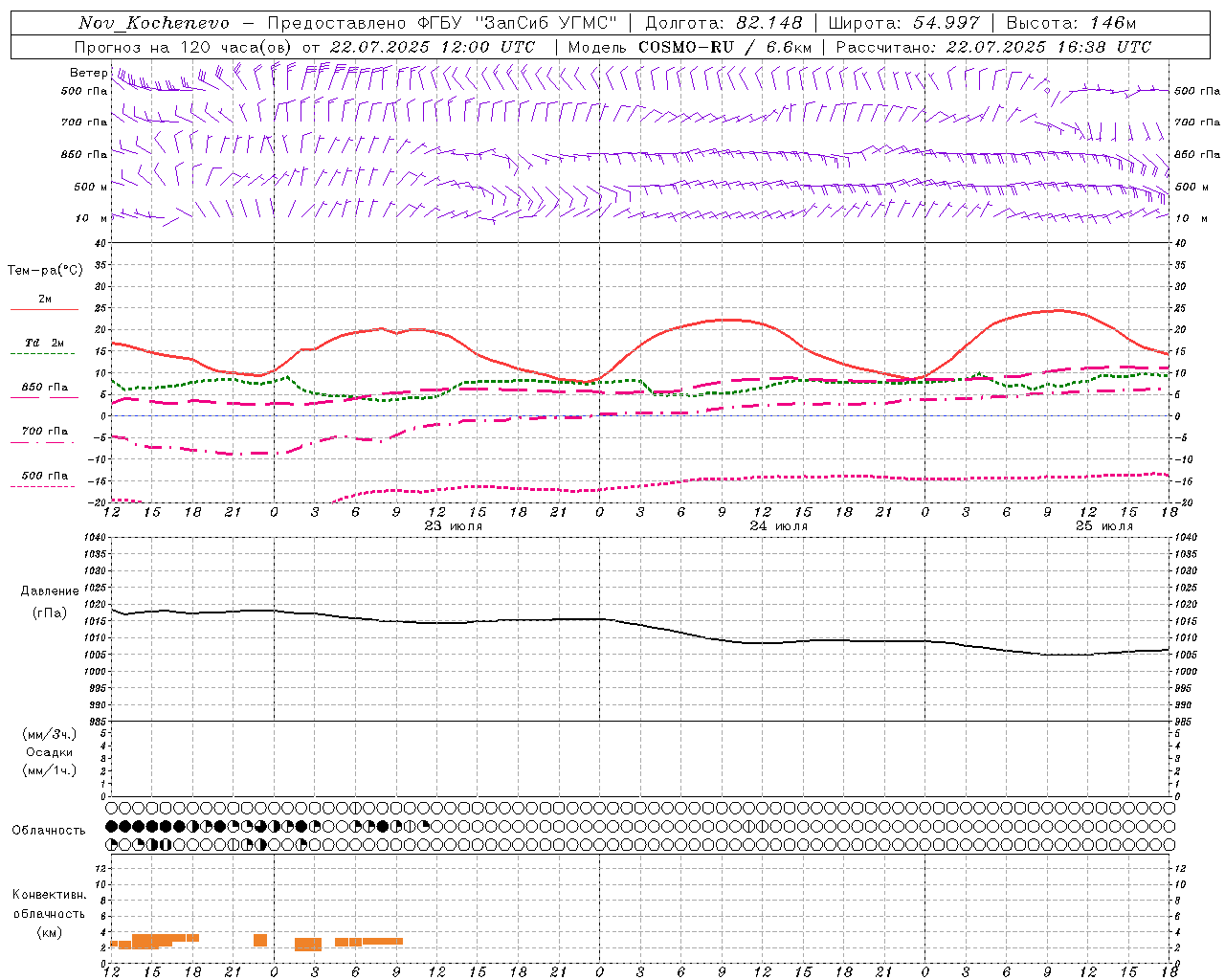Click the "Конвективн." convective cloud label
The width and height of the screenshot is (1225, 980).
pos(49,895)
